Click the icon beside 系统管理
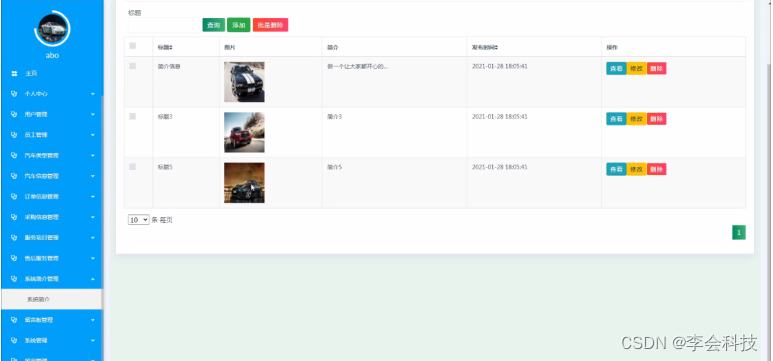Viewport: 773px width, 361px height. point(14,340)
